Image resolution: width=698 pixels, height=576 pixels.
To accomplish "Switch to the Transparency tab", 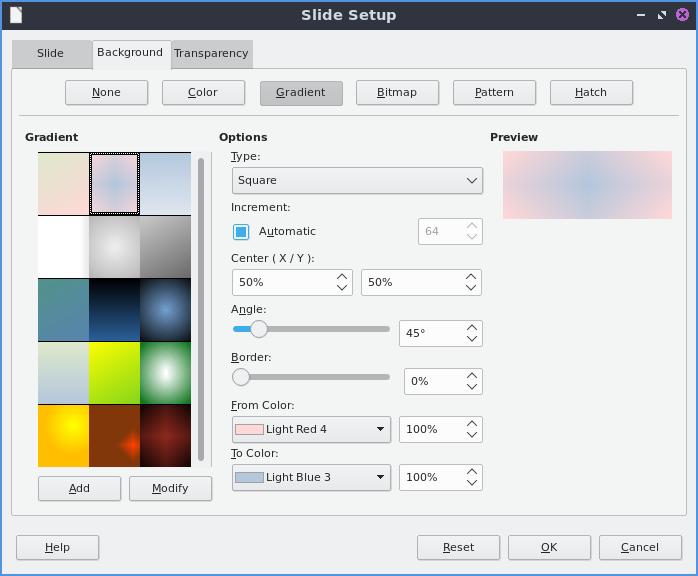I will point(211,54).
